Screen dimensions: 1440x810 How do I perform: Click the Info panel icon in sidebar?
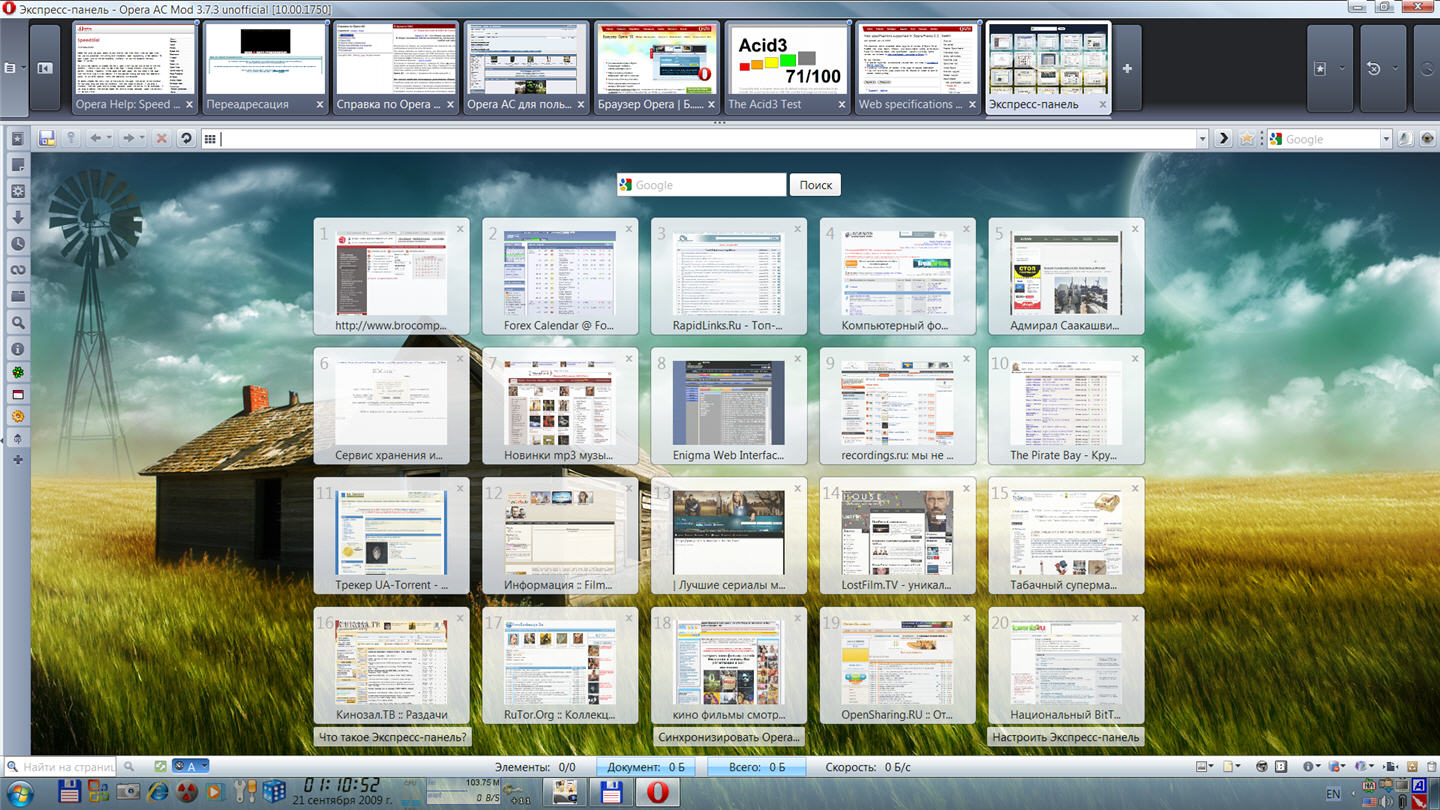18,349
